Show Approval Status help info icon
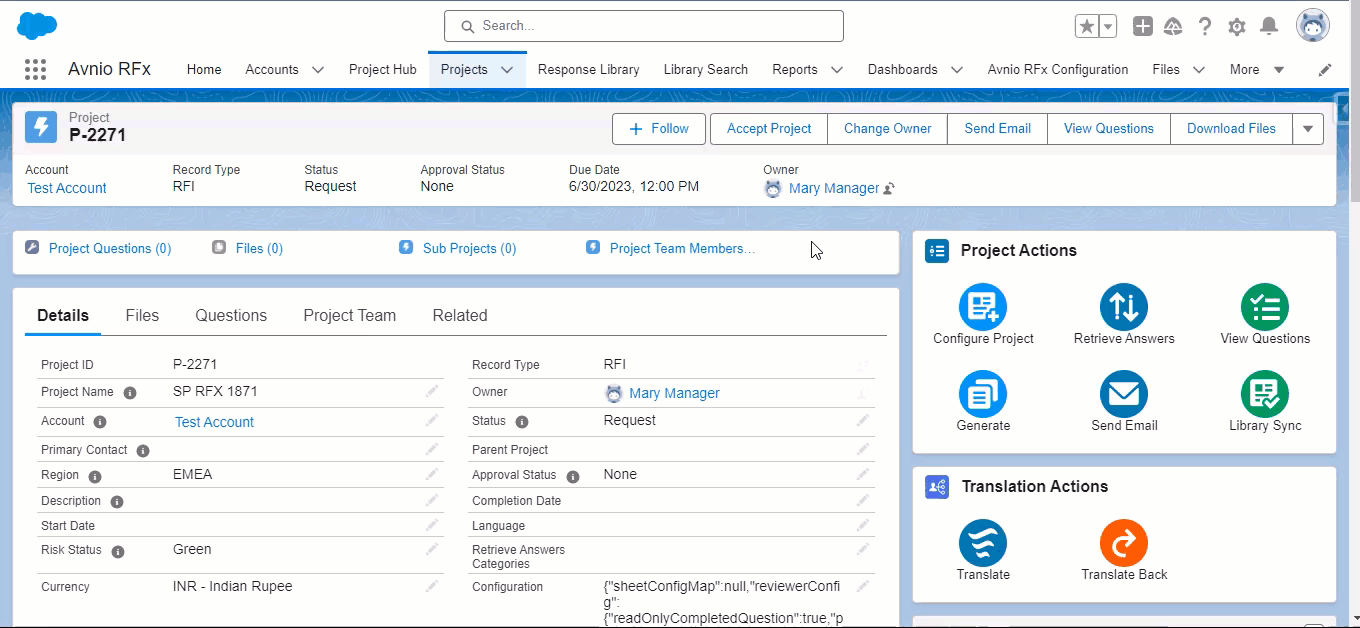This screenshot has width=1360, height=628. coord(573,476)
